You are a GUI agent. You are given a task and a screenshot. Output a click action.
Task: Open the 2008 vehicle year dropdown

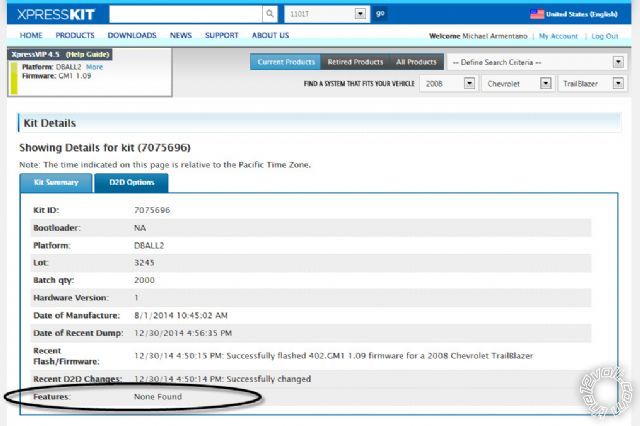(447, 84)
